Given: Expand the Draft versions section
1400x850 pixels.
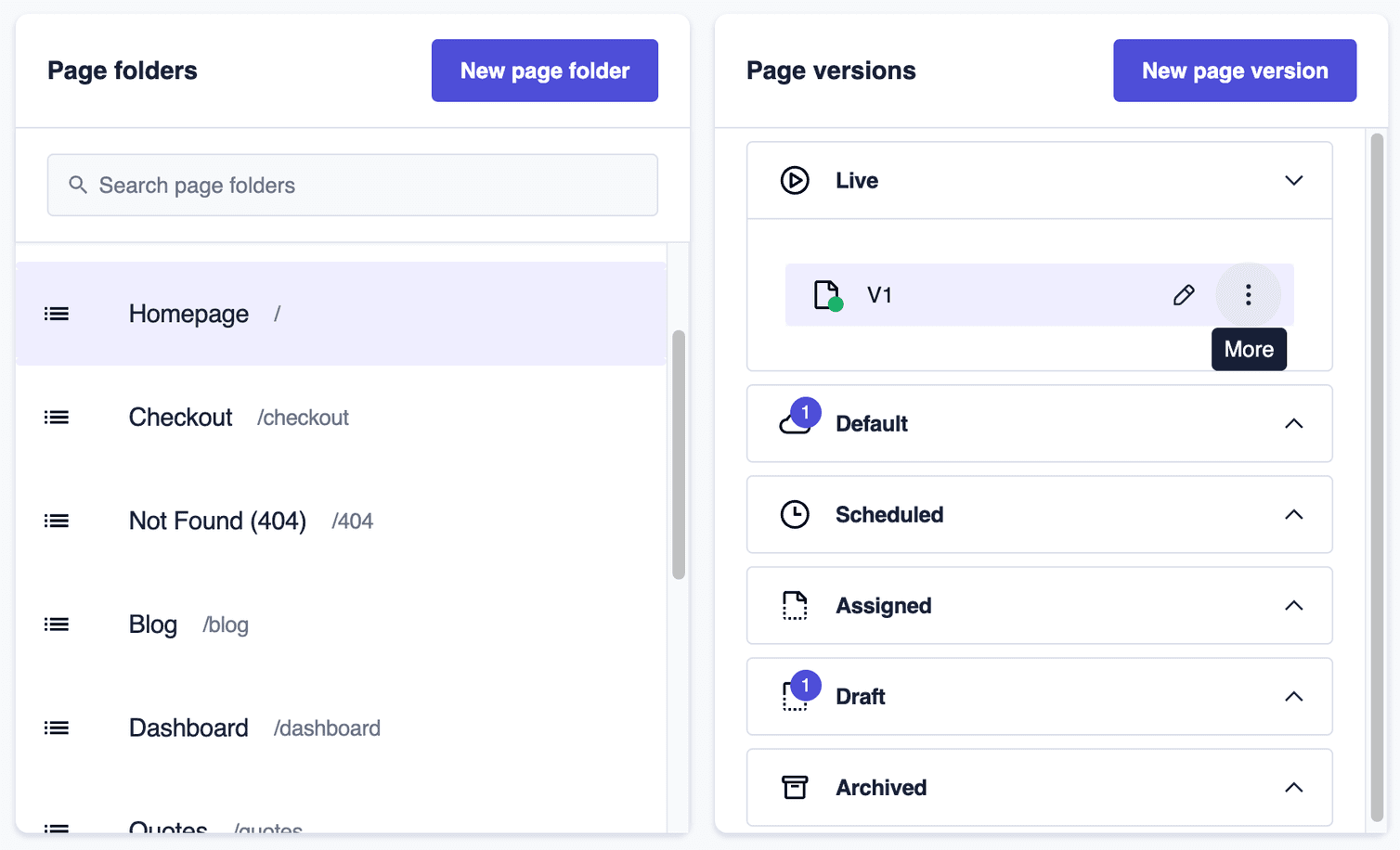Looking at the screenshot, I should pos(1293,696).
